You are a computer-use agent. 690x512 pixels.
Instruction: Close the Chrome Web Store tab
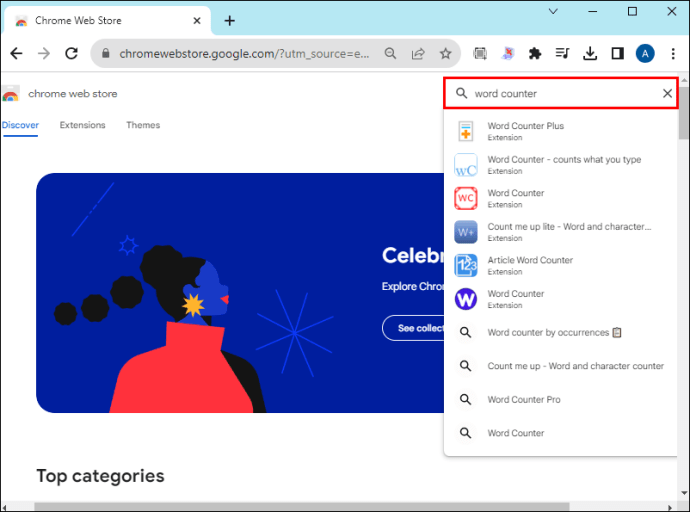197,21
